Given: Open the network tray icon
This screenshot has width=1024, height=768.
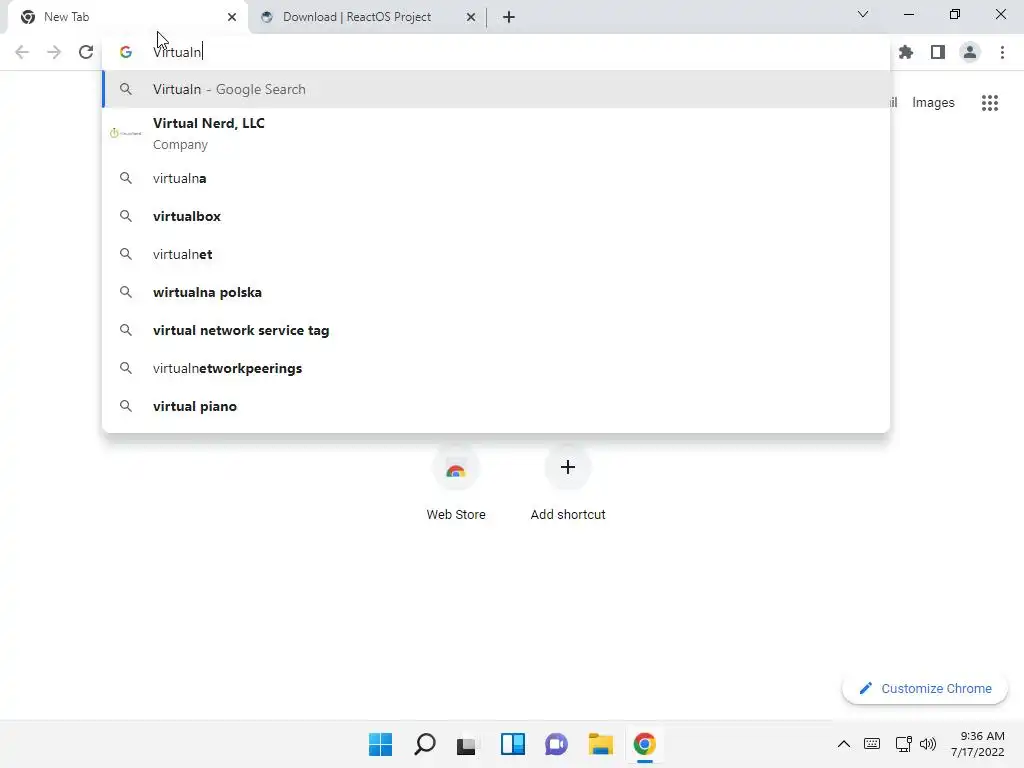Looking at the screenshot, I should (x=904, y=744).
